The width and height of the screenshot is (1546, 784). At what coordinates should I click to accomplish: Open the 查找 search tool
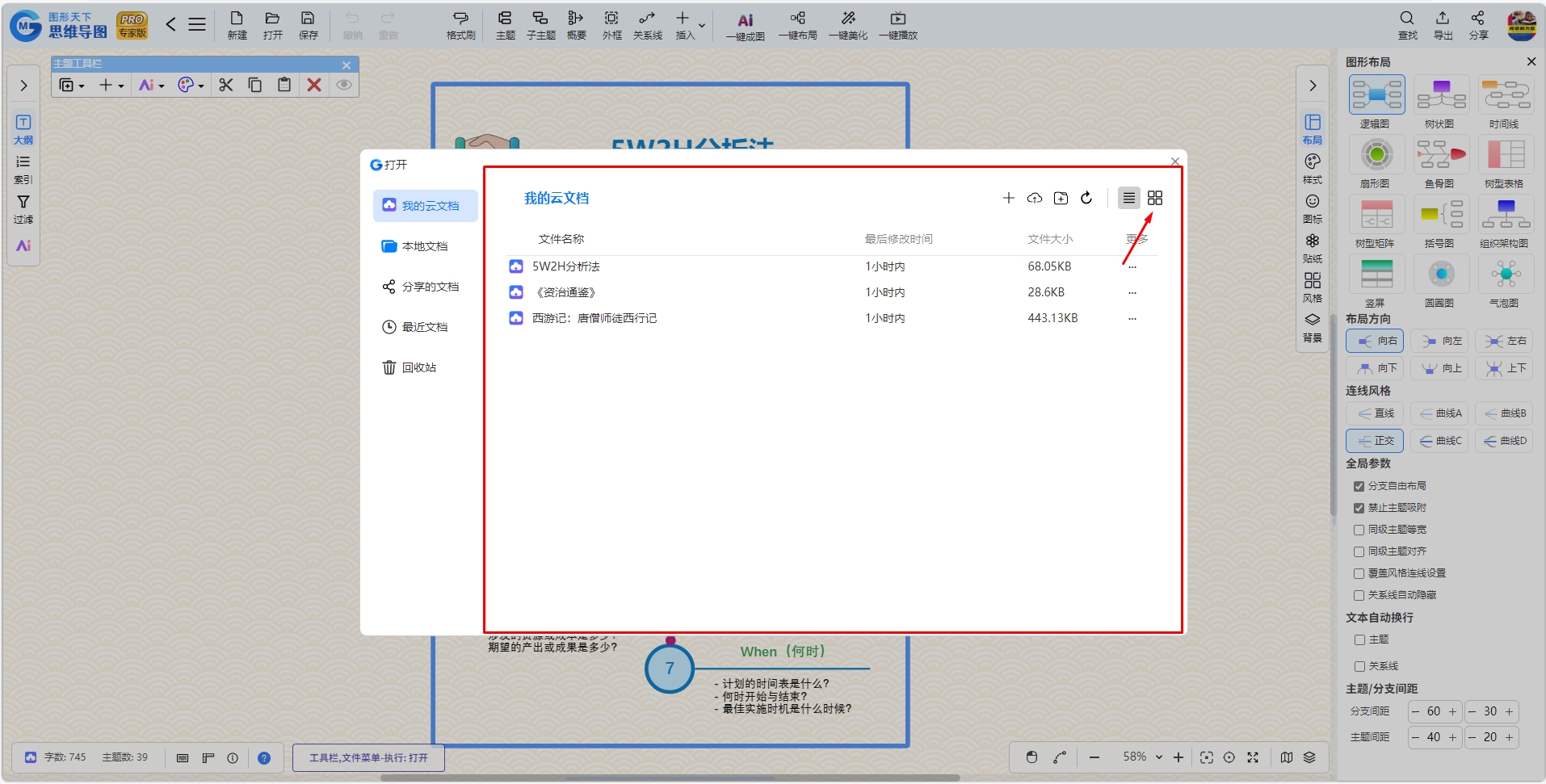(1407, 24)
